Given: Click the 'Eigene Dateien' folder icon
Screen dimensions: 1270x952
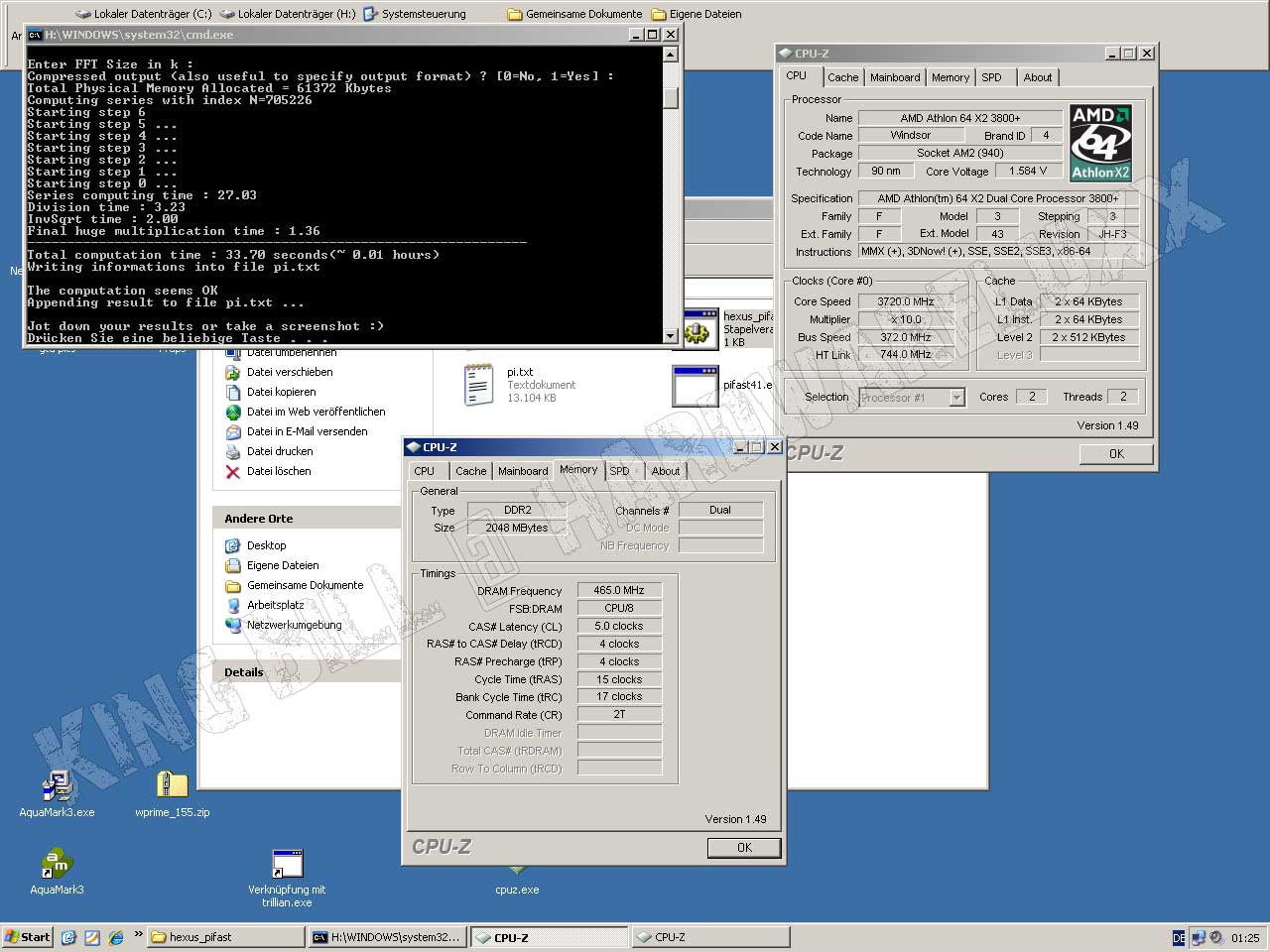Looking at the screenshot, I should pyautogui.click(x=232, y=565).
